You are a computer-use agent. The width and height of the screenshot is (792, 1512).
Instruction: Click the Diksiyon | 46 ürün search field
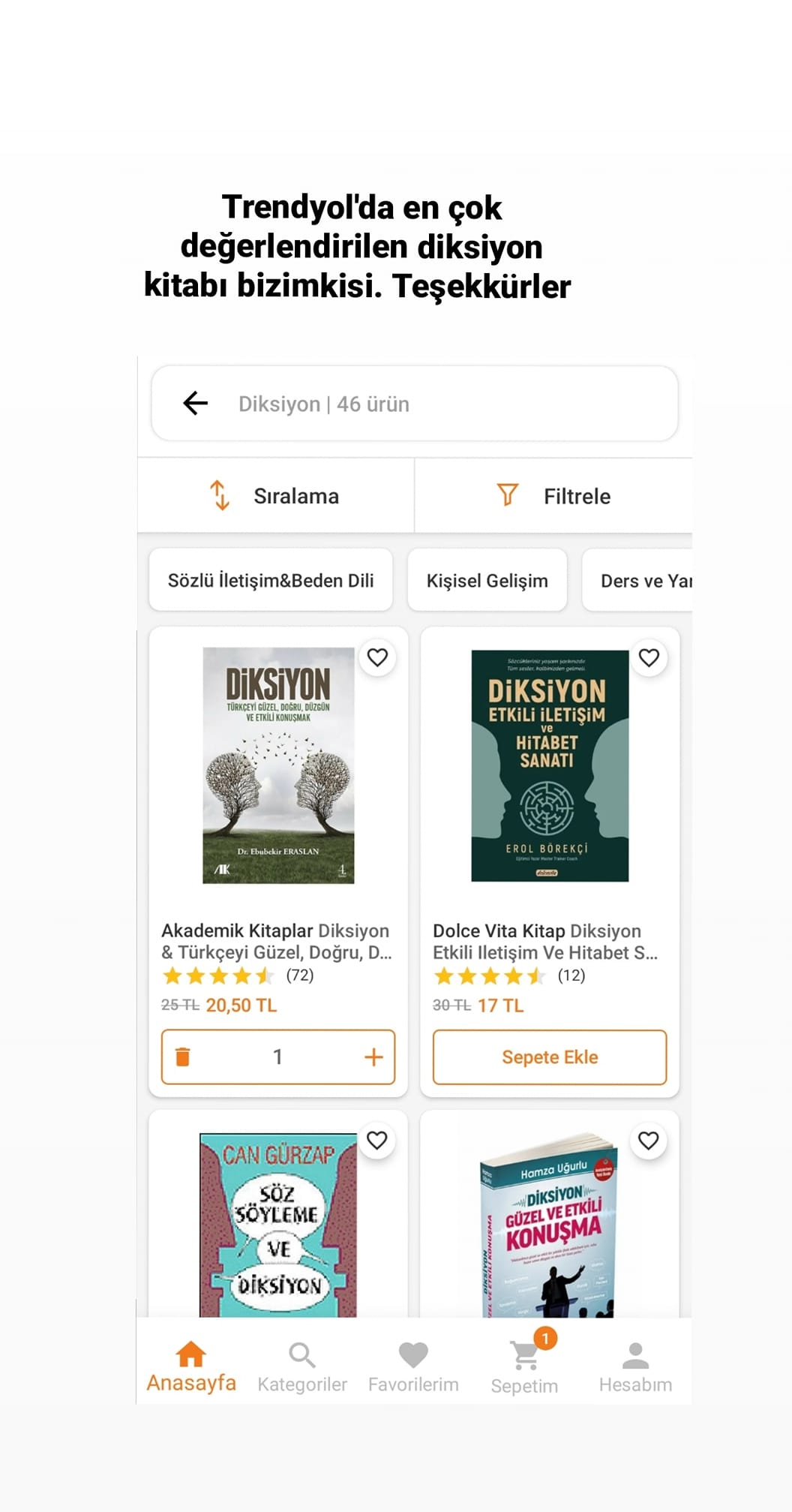pos(415,404)
